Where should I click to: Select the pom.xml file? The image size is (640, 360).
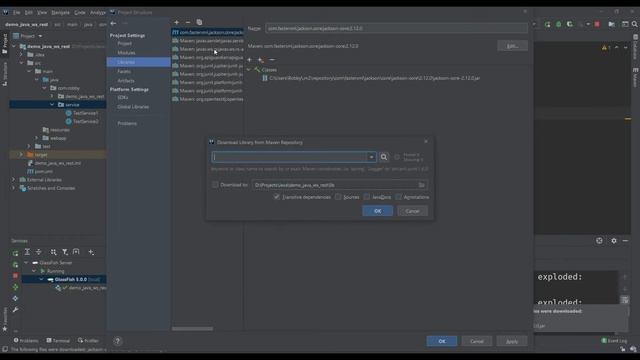40,171
